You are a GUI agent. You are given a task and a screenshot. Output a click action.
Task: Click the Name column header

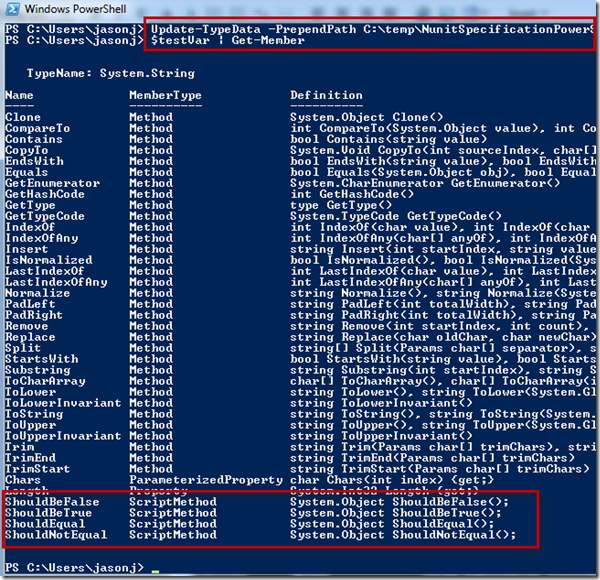(x=19, y=95)
